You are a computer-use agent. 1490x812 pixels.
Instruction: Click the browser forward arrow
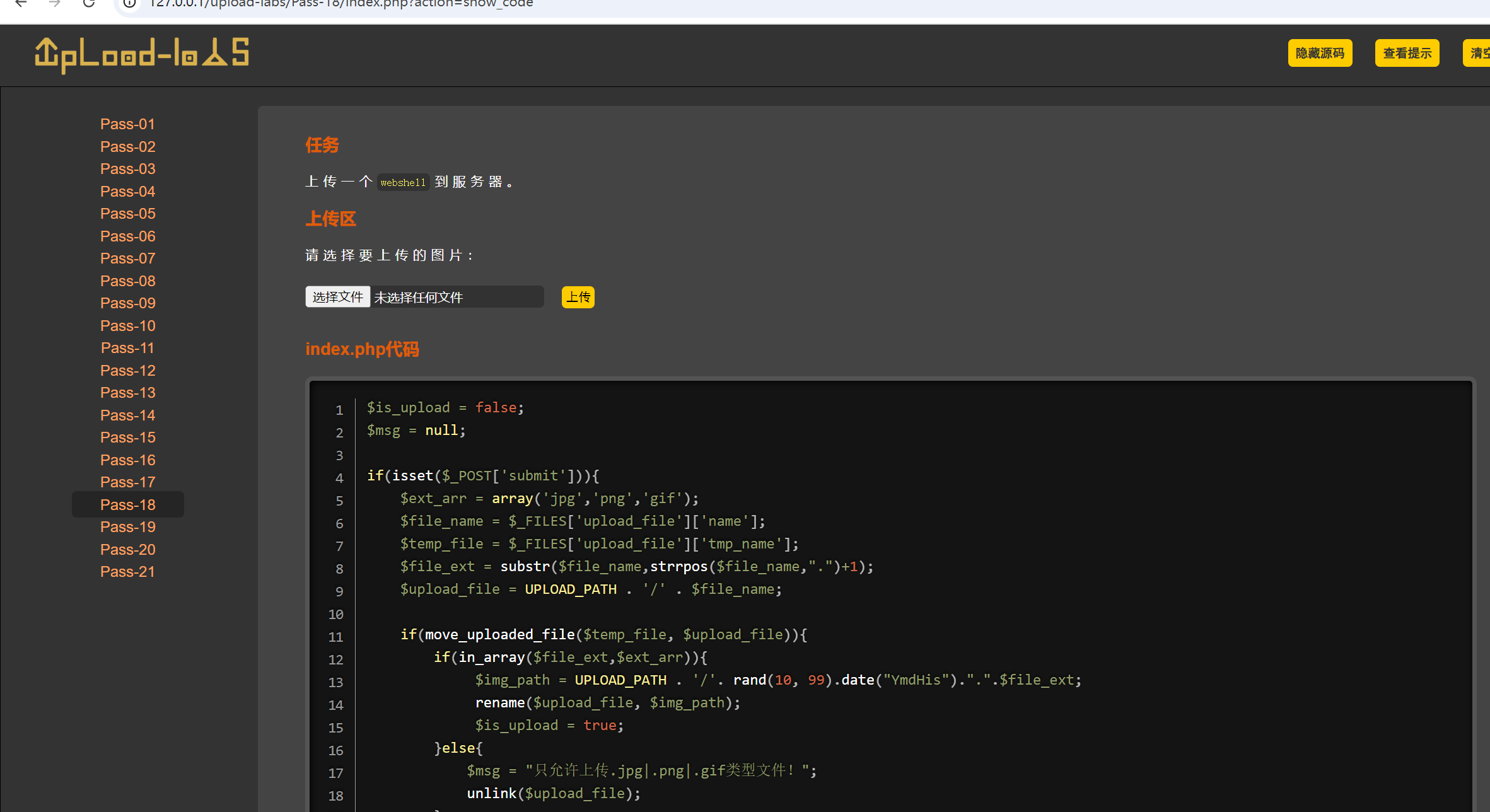[55, 4]
